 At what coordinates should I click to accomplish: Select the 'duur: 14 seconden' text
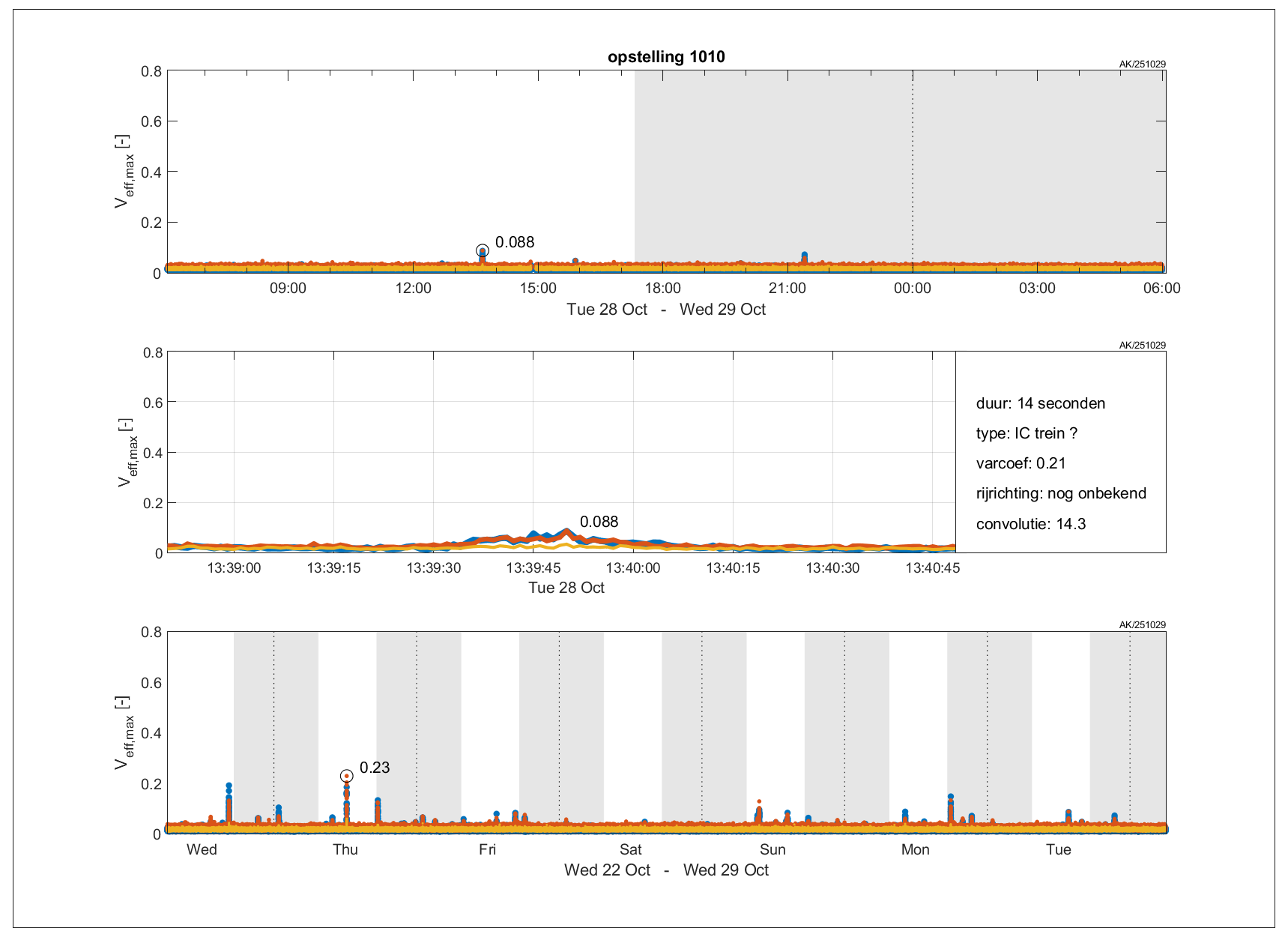pos(1040,403)
